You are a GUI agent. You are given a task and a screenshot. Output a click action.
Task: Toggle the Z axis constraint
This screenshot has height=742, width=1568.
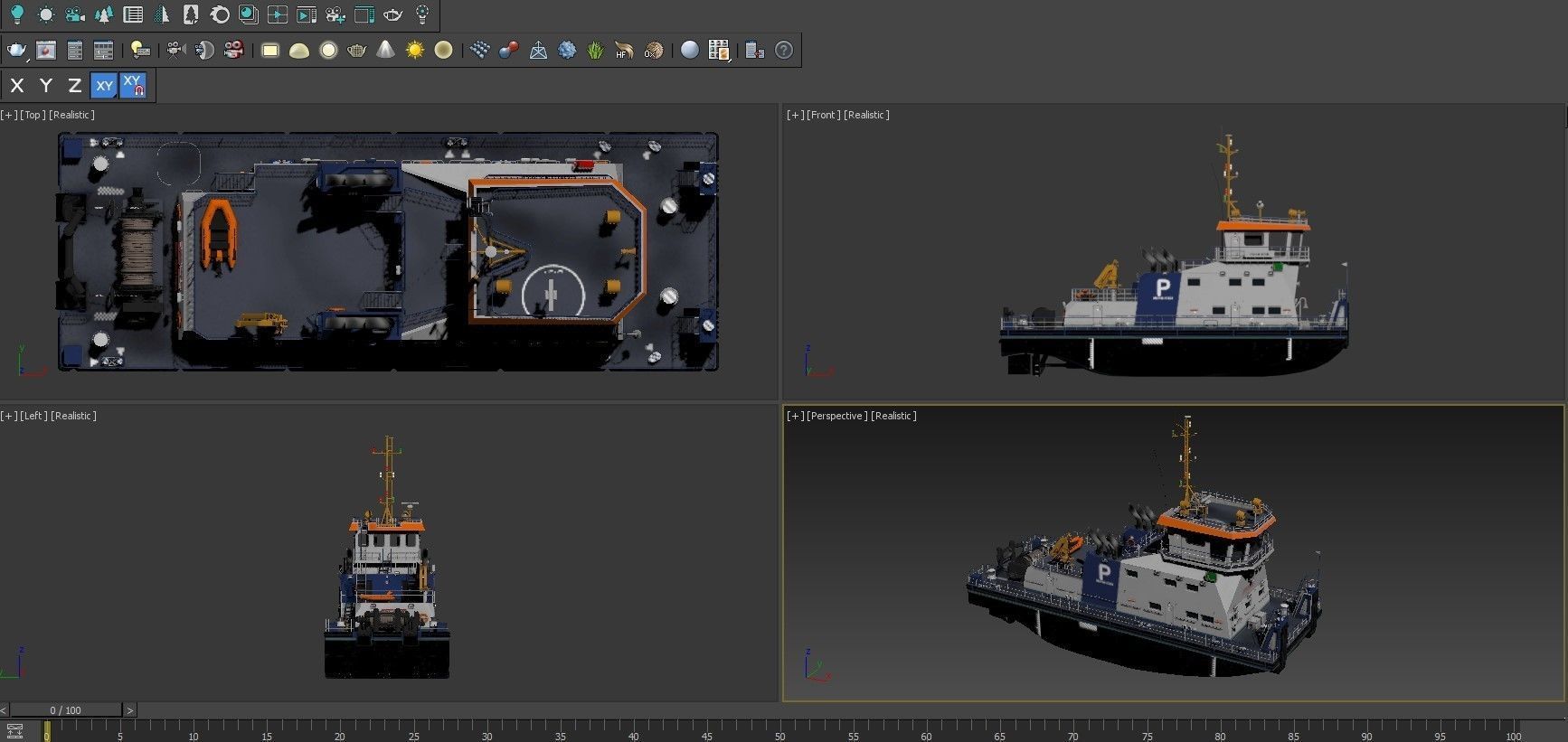coord(75,86)
